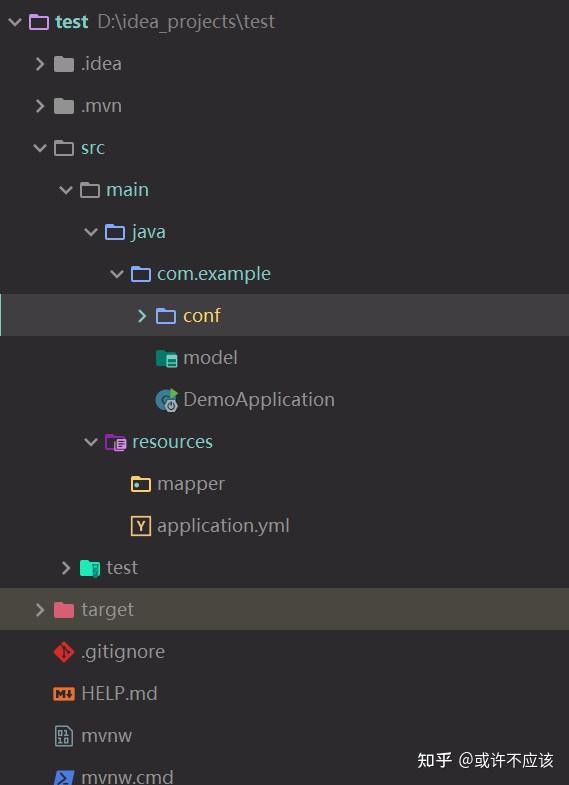Collapse the src directory
Screen dimensions: 569x785
pyautogui.click(x=40, y=148)
